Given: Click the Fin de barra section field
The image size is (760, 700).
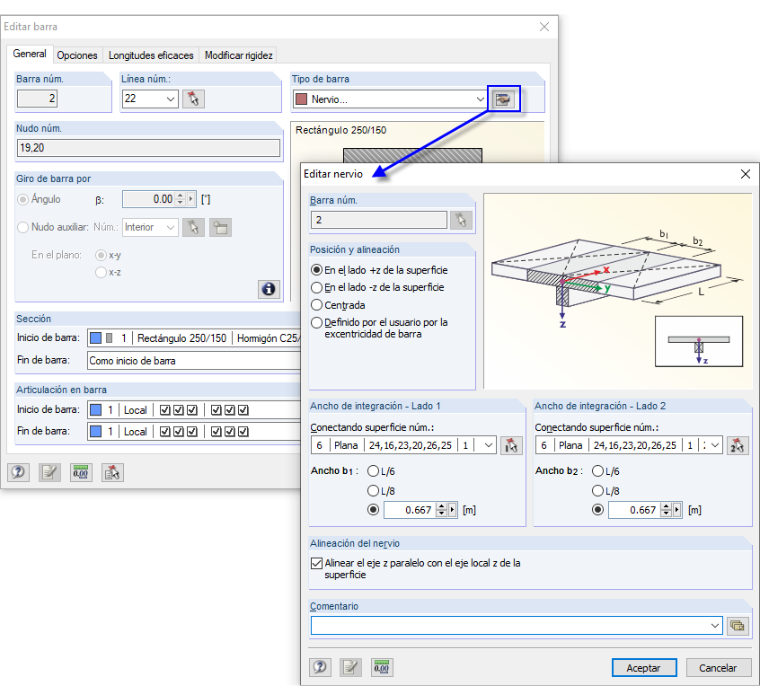Looking at the screenshot, I should [194, 361].
